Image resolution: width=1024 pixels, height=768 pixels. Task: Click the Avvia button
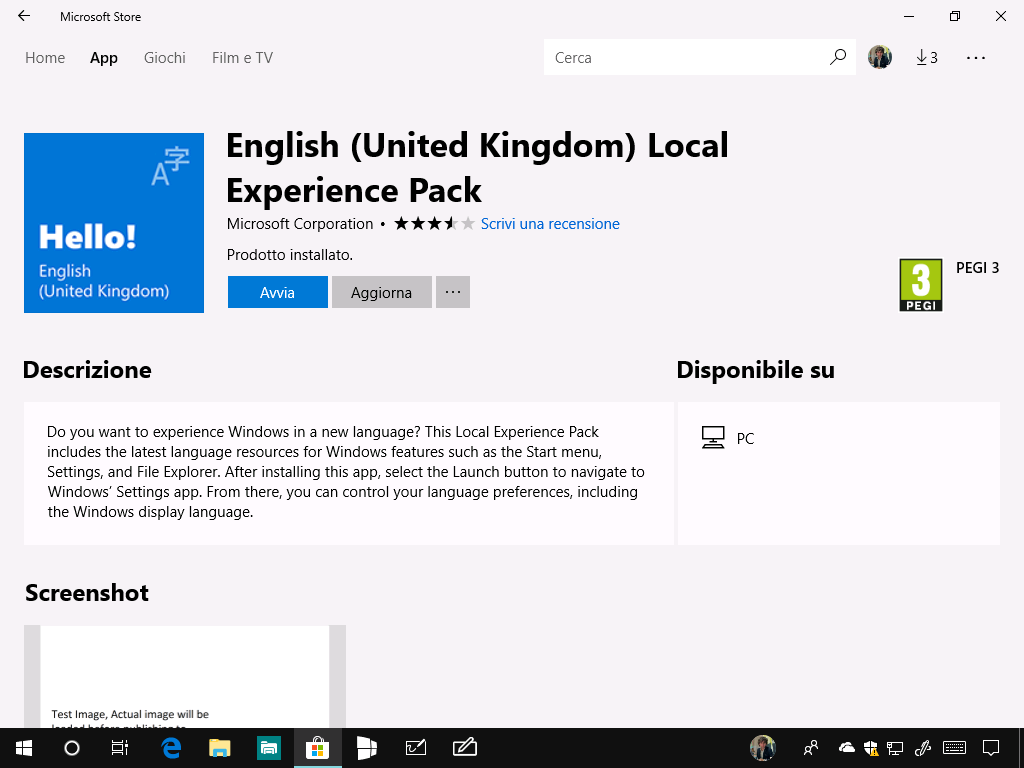278,292
